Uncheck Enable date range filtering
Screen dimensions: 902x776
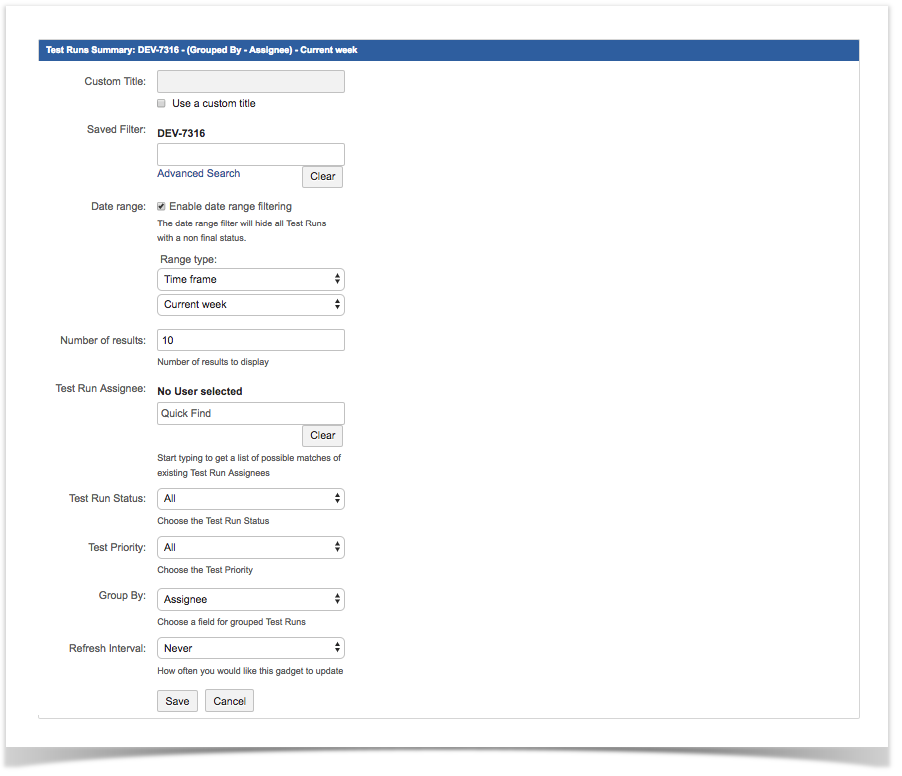tap(162, 207)
